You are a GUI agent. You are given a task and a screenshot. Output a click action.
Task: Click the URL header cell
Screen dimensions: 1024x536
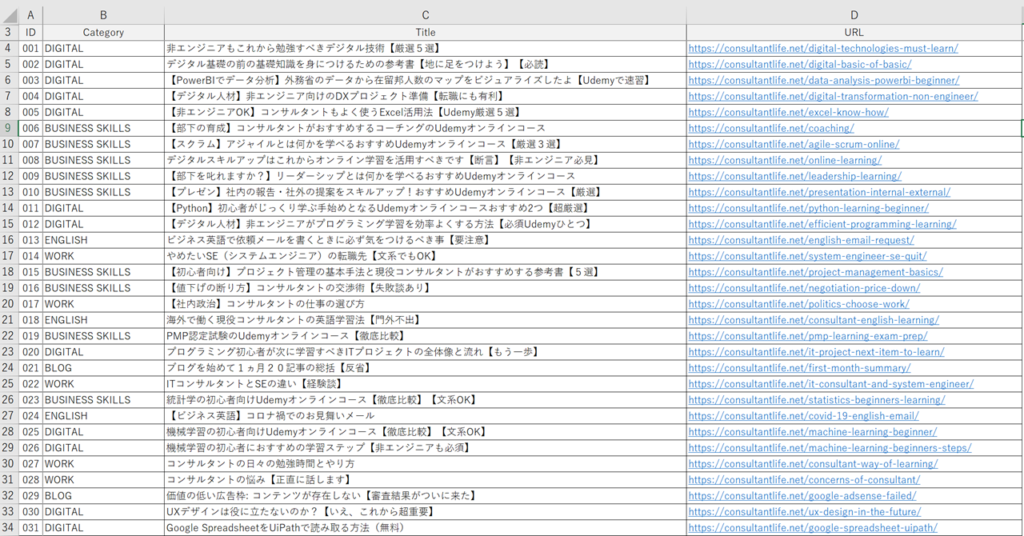(854, 32)
